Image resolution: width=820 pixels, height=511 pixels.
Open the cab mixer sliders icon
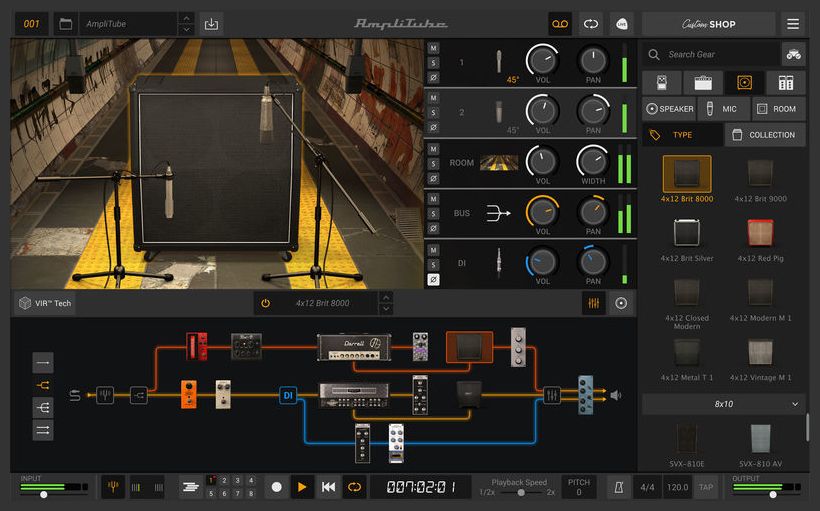pos(594,303)
